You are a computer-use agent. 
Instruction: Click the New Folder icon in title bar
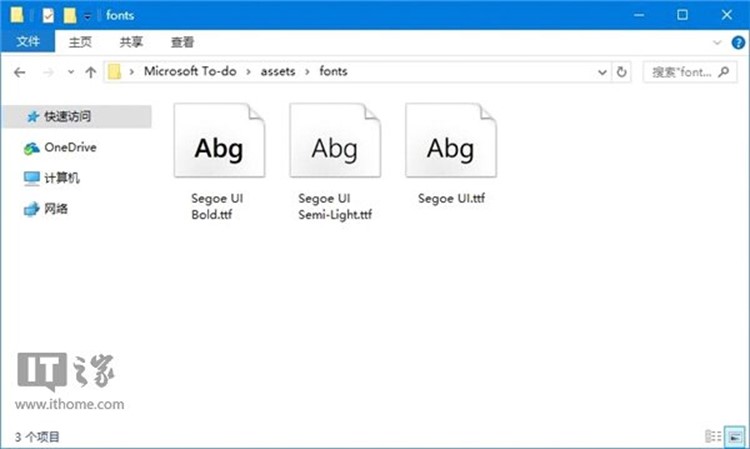(x=69, y=15)
